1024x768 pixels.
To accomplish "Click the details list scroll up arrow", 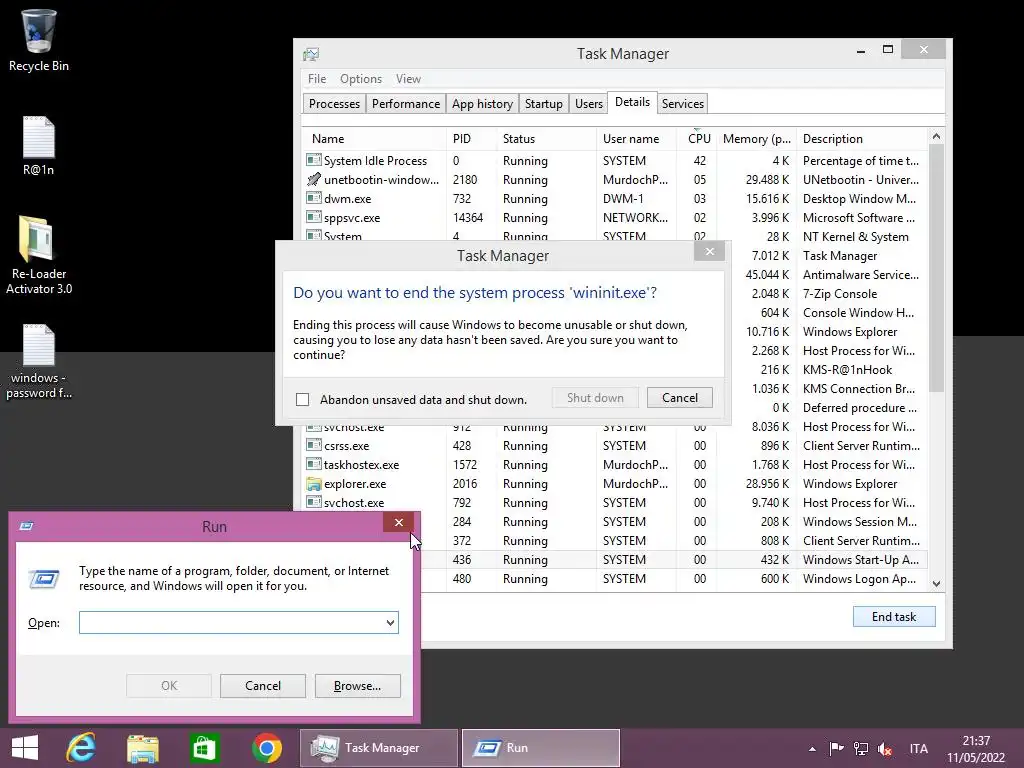I will coord(936,136).
